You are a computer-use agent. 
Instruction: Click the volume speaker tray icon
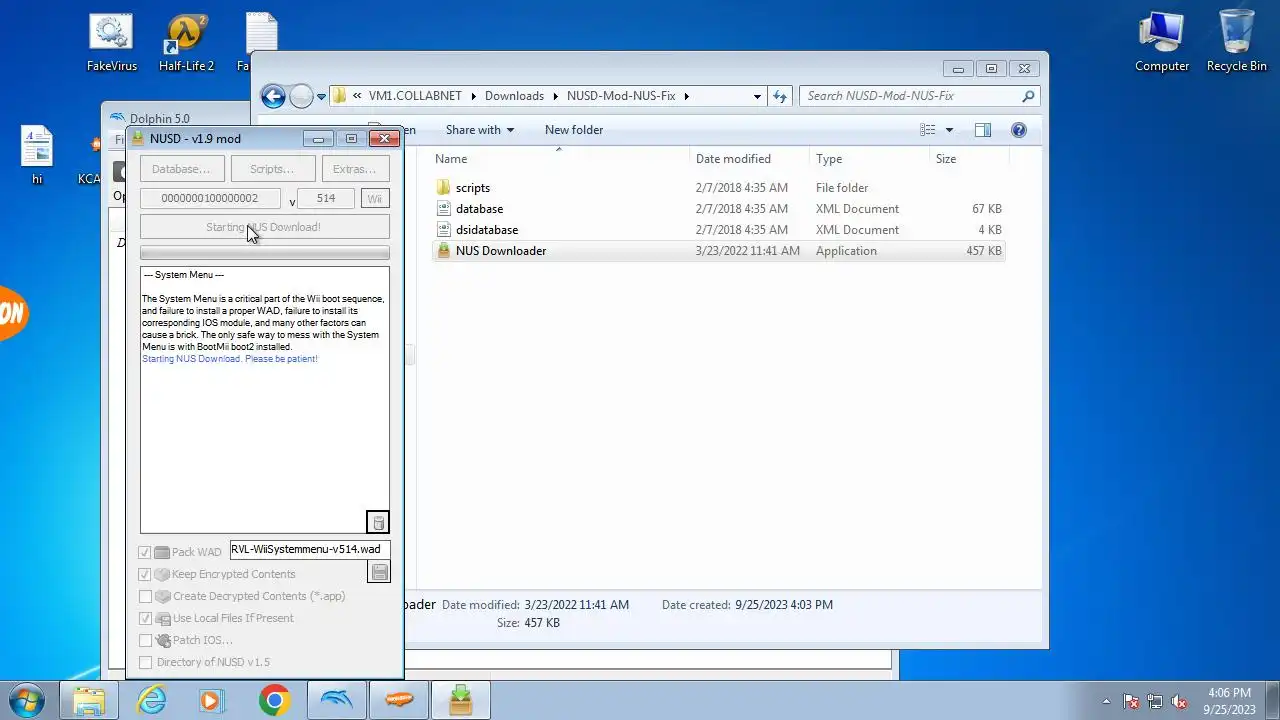tap(1179, 701)
